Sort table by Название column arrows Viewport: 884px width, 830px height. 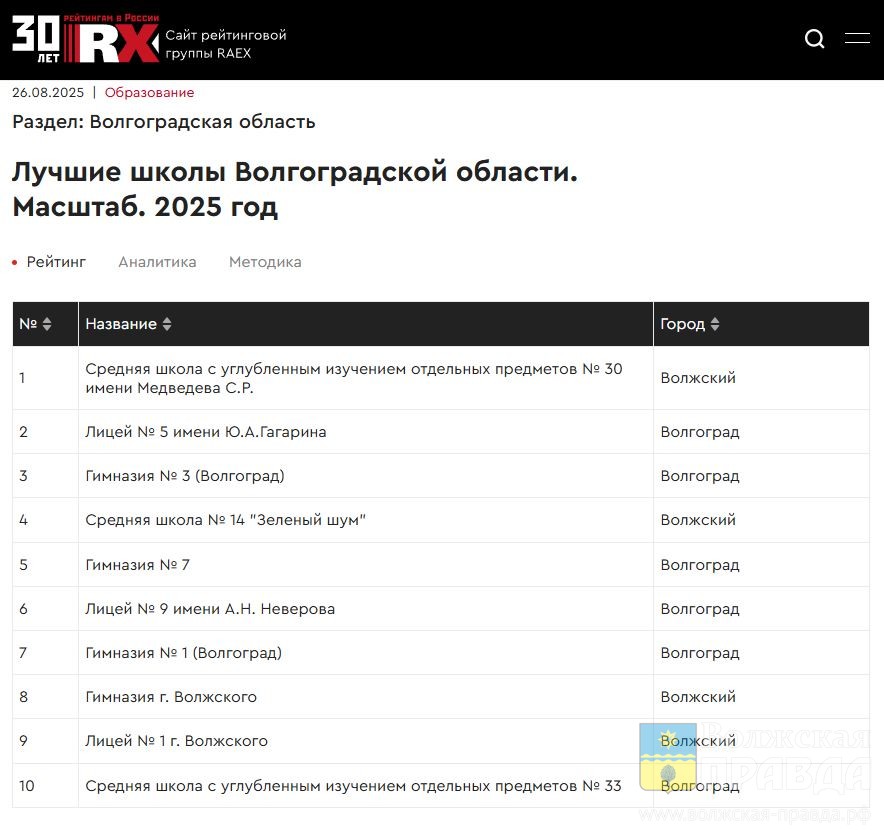pyautogui.click(x=167, y=324)
